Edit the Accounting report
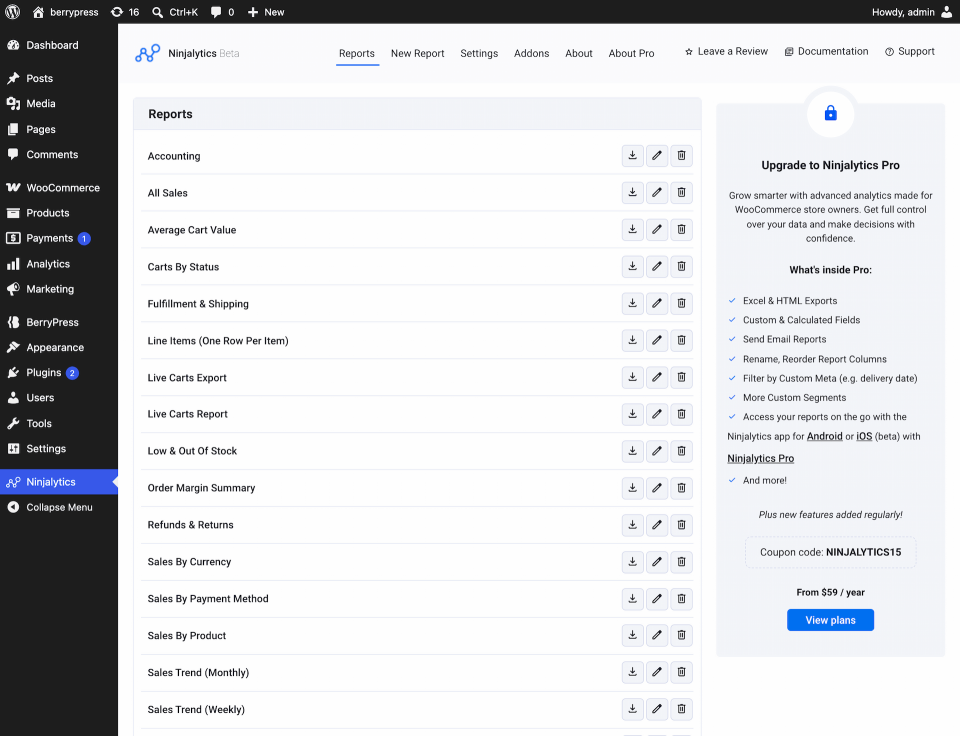 [x=657, y=156]
